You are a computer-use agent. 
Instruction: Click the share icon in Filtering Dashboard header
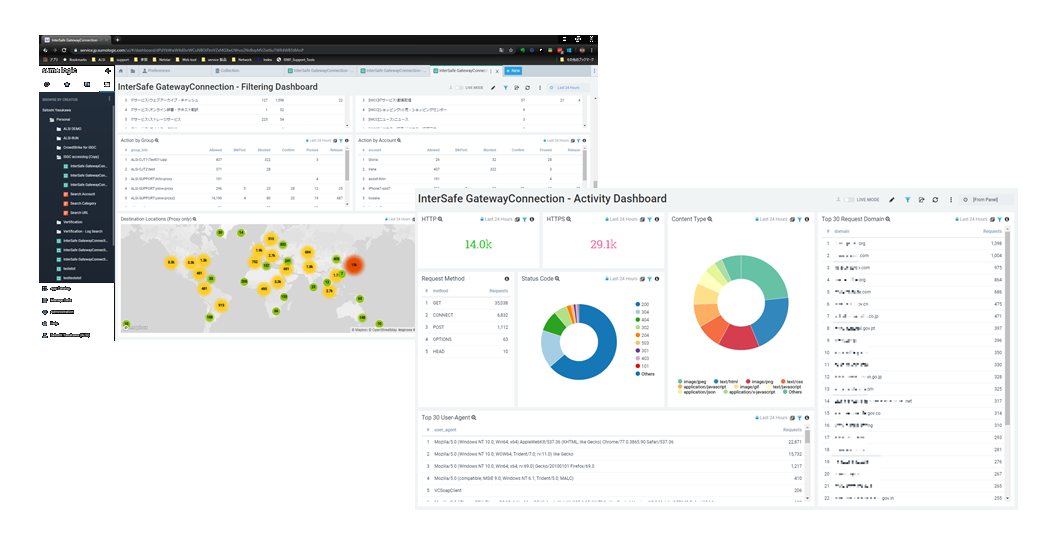[517, 88]
